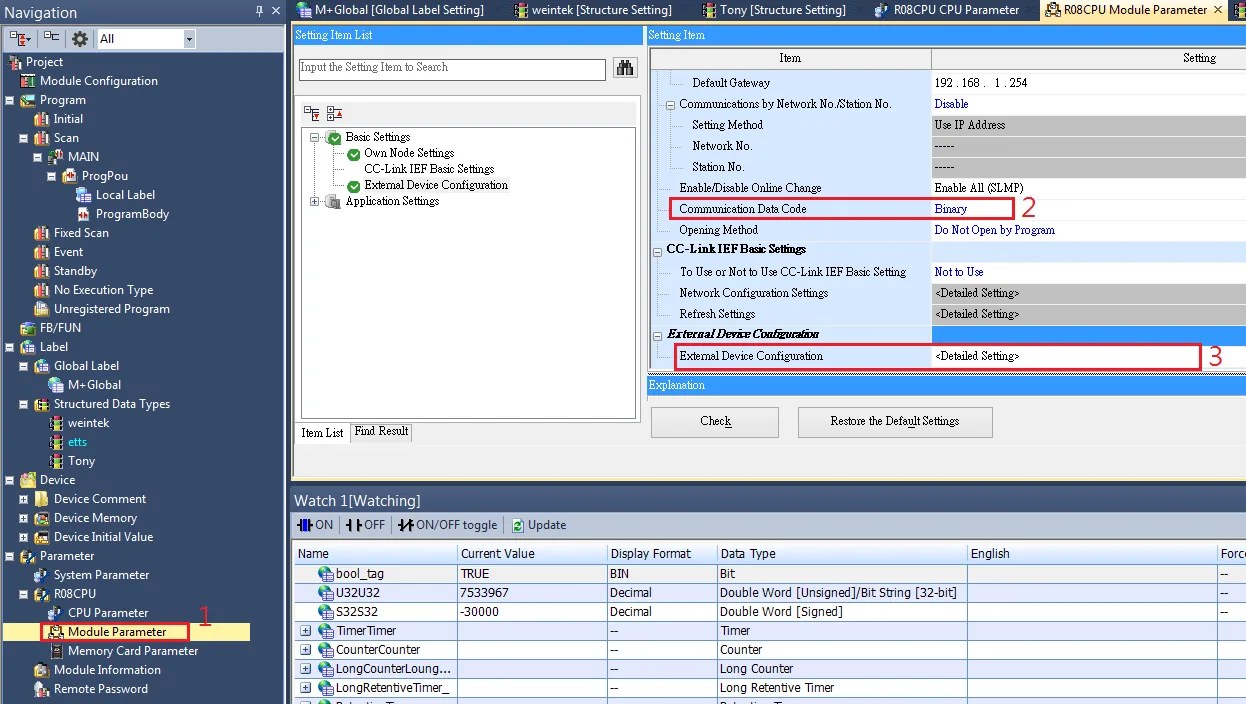The width and height of the screenshot is (1246, 704).
Task: Turn ON the watched device
Action: point(316,525)
